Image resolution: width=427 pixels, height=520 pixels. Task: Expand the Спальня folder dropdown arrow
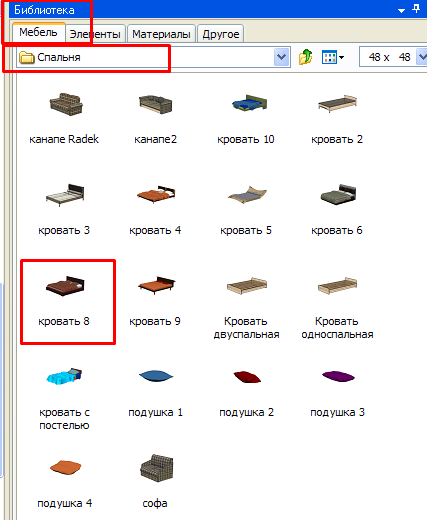click(x=281, y=57)
